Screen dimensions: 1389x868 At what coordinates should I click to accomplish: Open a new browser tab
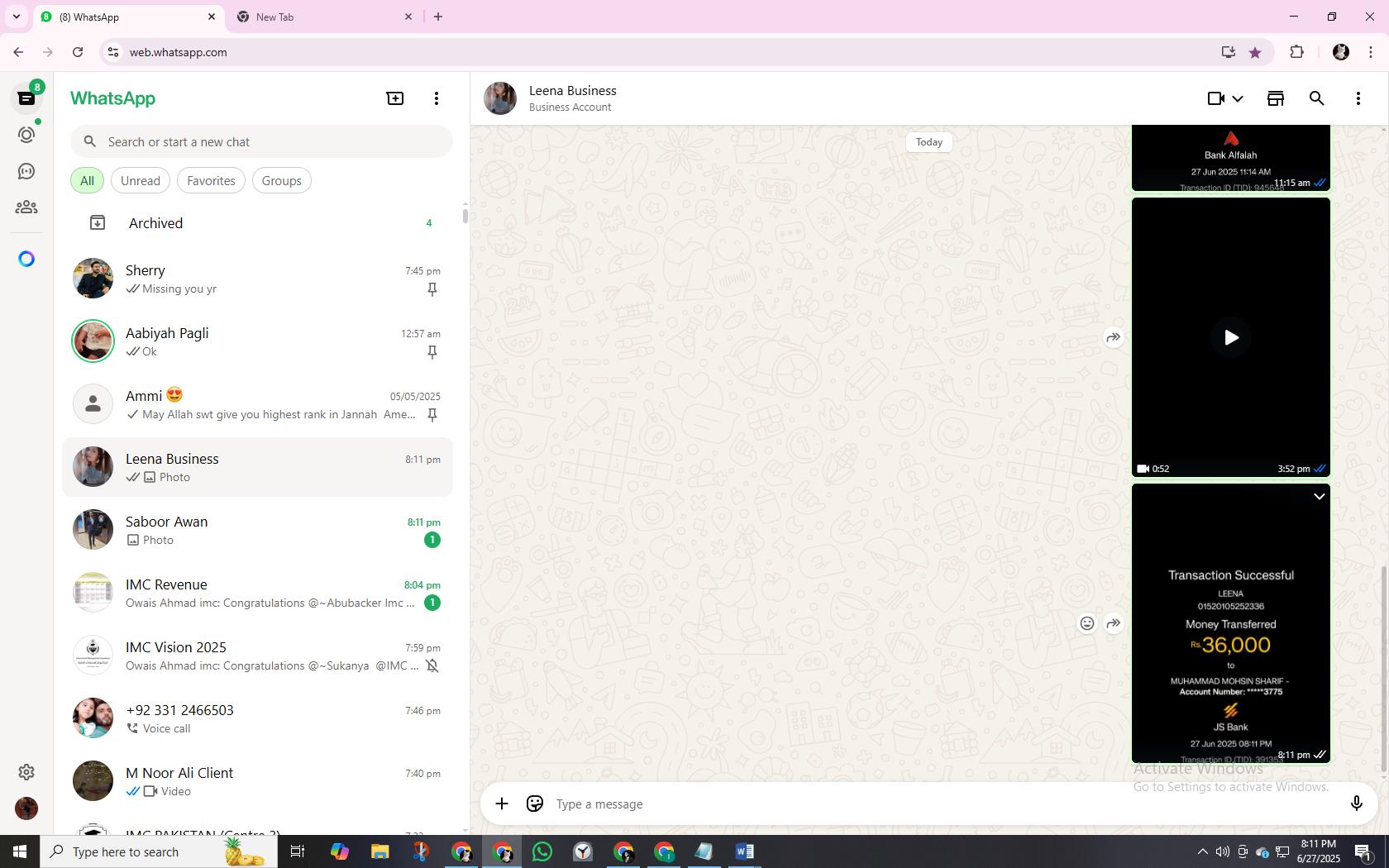click(438, 17)
